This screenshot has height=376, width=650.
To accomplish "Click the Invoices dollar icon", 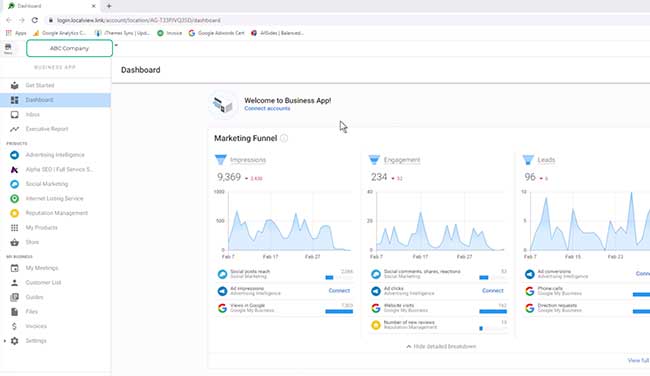I will 15,326.
